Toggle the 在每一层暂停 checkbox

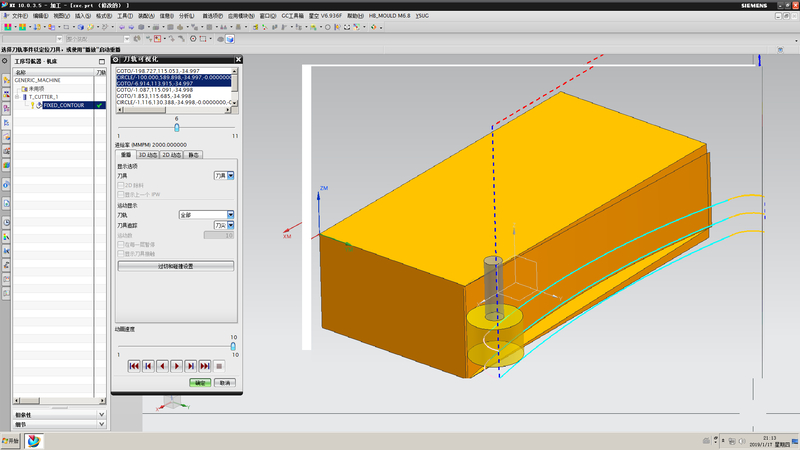click(121, 244)
